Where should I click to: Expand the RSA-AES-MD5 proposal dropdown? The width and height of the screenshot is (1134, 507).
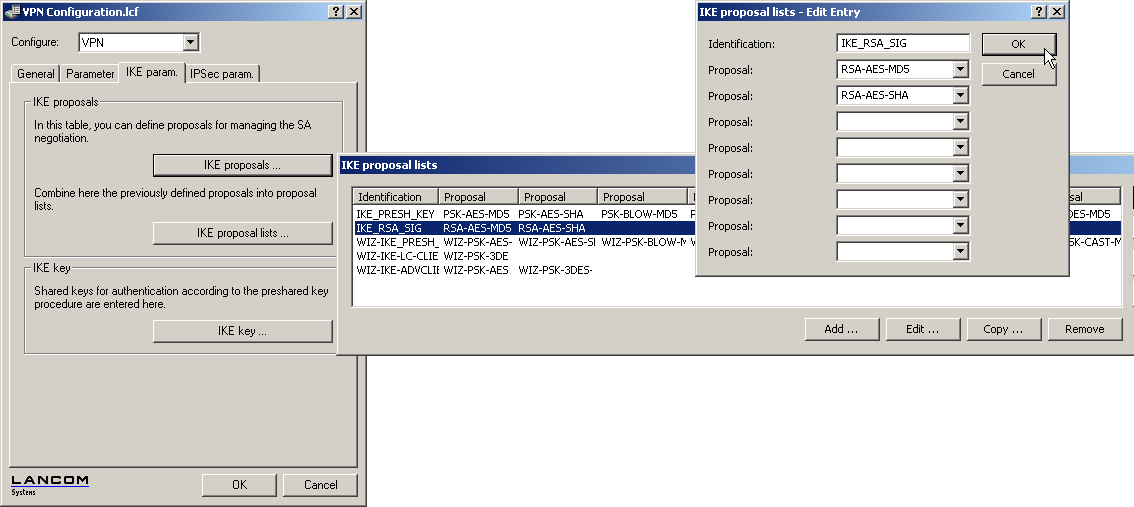[961, 70]
